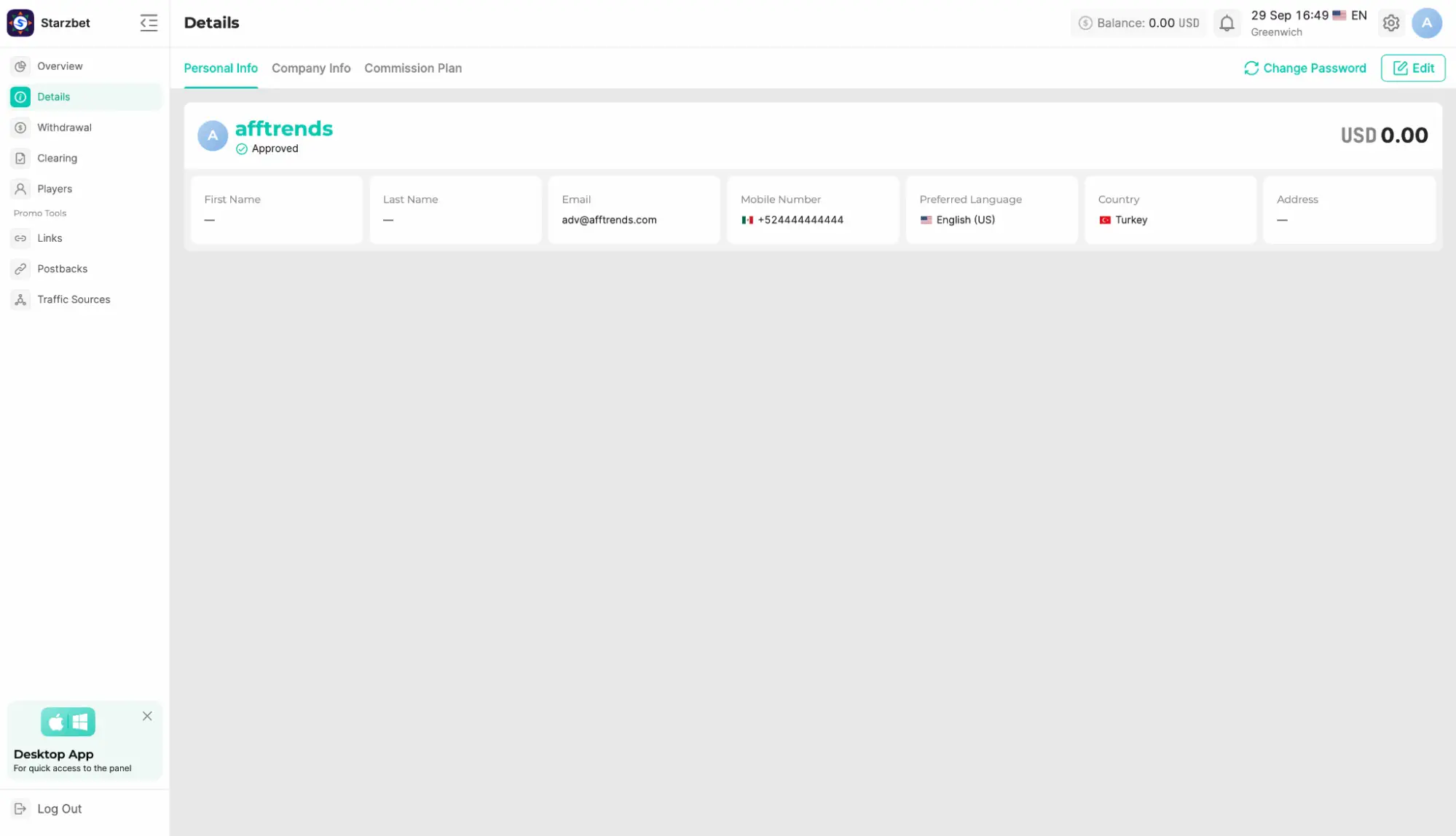The height and width of the screenshot is (836, 1456).
Task: Click the mobile number +524444444444
Action: click(800, 220)
